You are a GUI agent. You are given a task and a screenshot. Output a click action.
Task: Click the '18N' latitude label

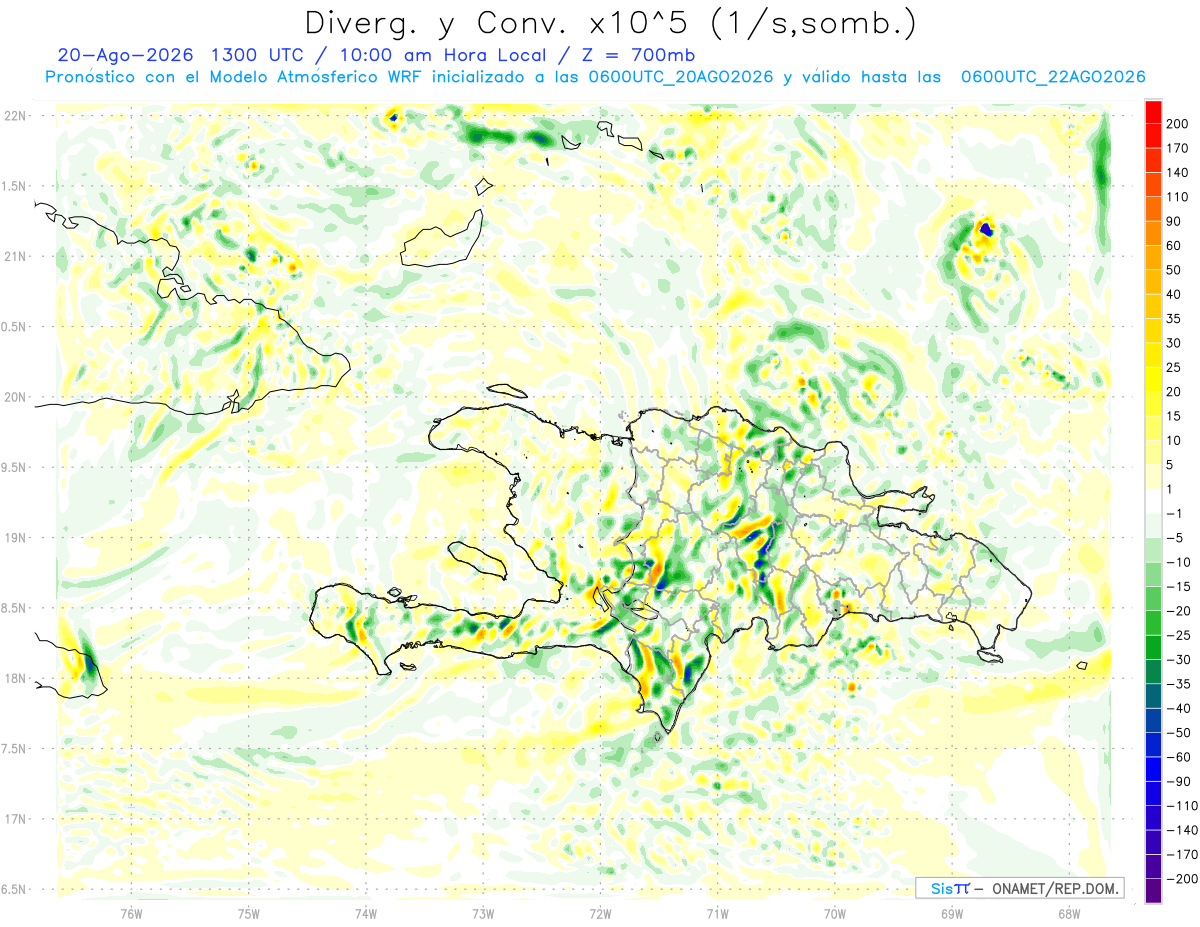[14, 678]
